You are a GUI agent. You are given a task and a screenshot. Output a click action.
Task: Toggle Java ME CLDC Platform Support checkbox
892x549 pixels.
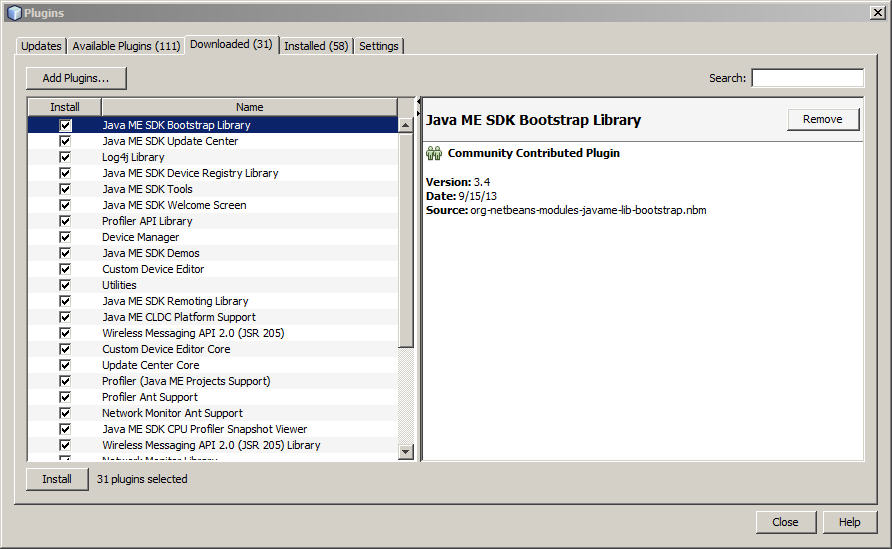click(65, 317)
